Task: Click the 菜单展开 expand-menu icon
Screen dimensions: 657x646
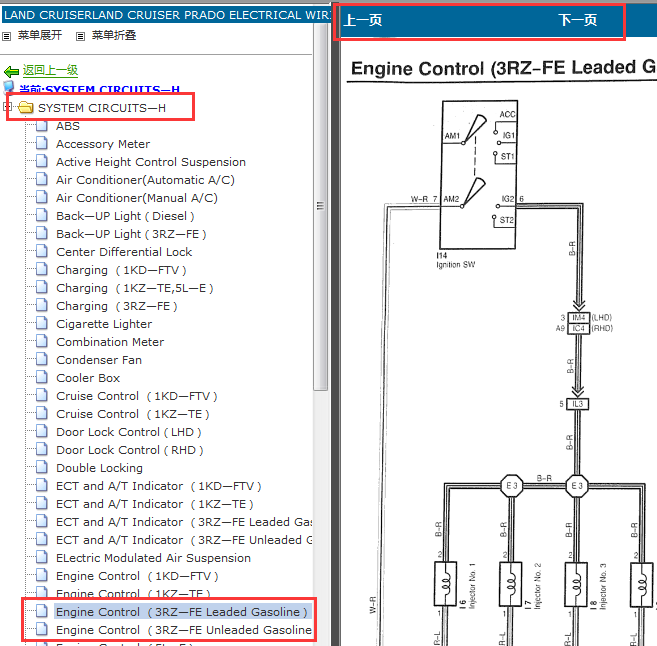Action: [6, 36]
